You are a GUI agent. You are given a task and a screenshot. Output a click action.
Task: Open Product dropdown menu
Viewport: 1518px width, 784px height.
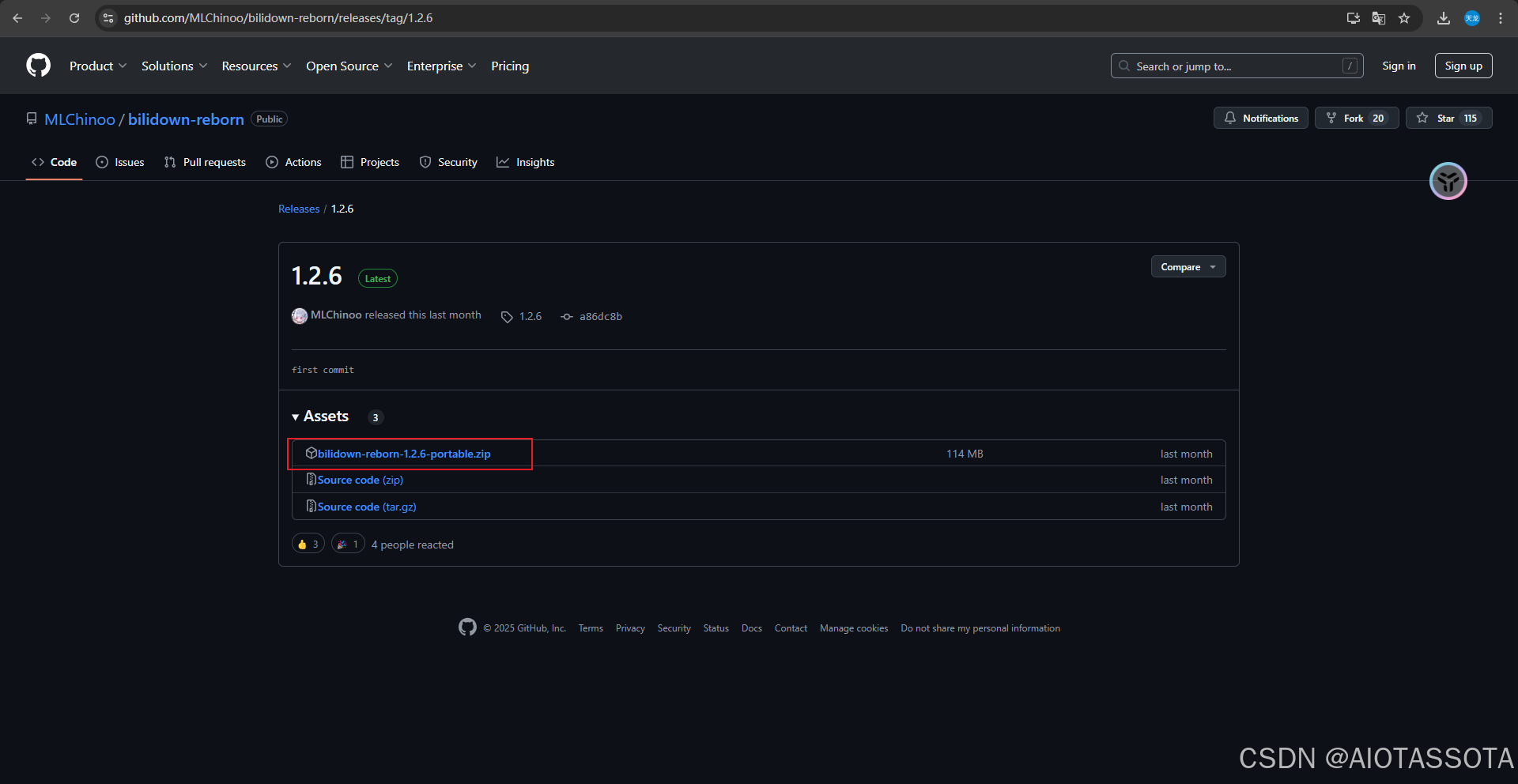click(x=98, y=66)
